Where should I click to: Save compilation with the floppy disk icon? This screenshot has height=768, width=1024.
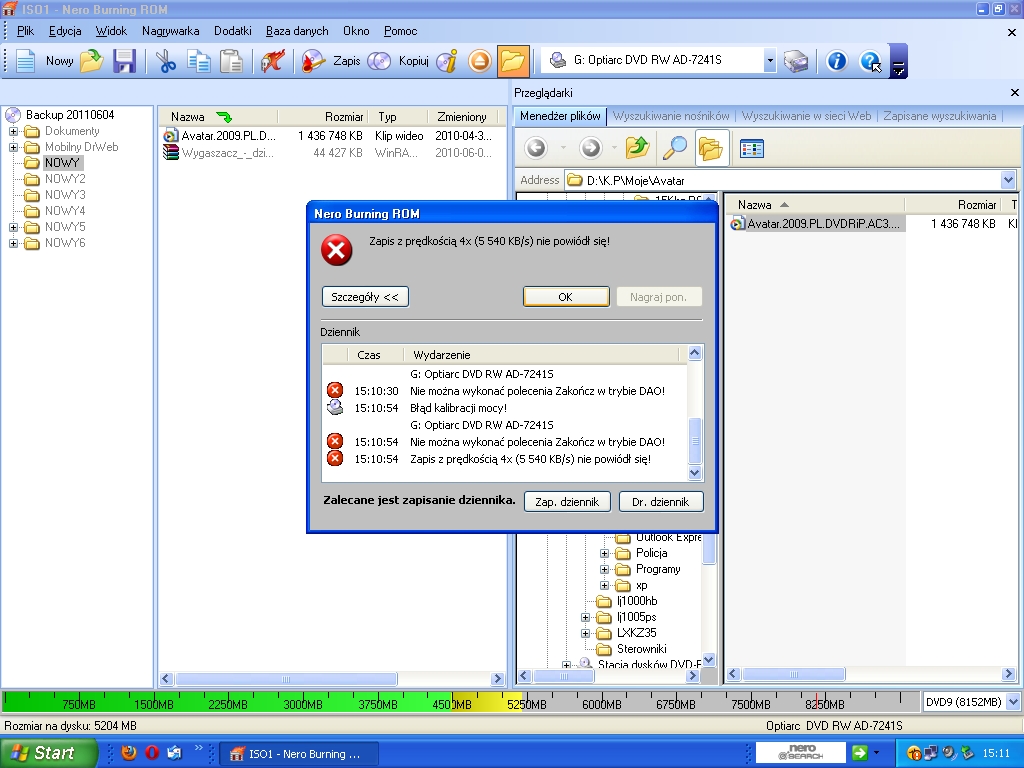124,61
